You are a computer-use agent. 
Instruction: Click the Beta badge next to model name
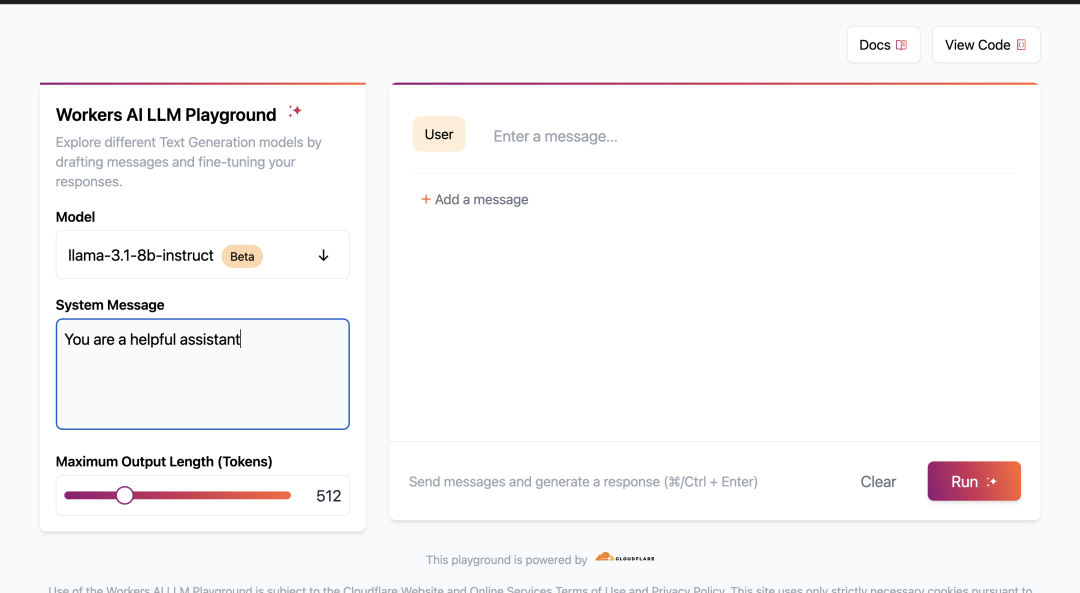(x=242, y=256)
